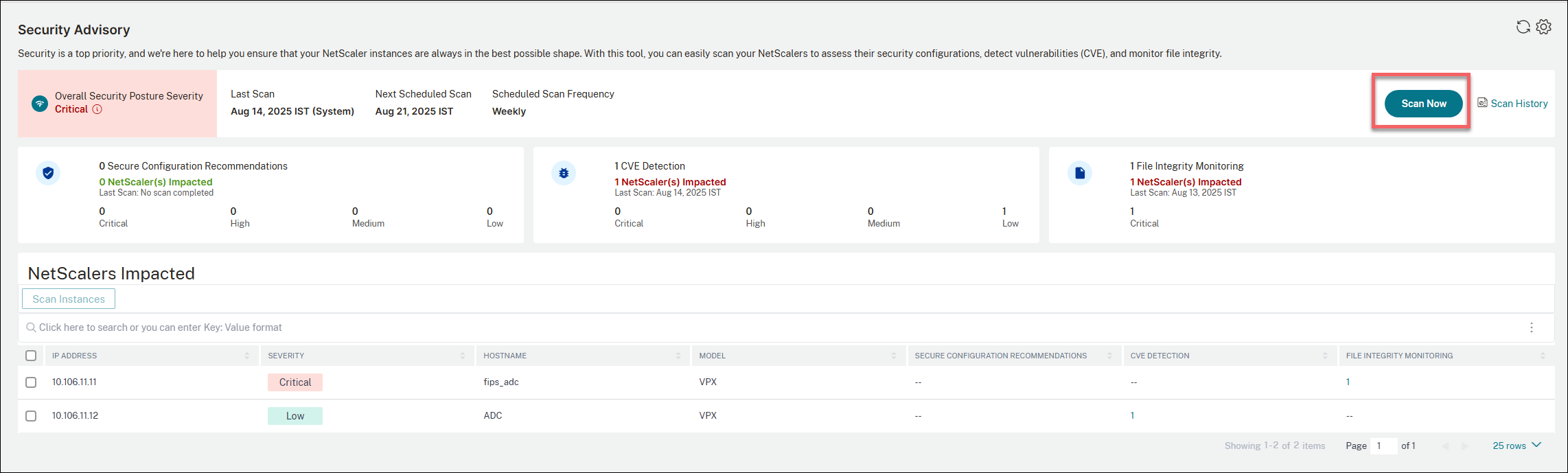Sort by Model column arrows

coord(894,356)
